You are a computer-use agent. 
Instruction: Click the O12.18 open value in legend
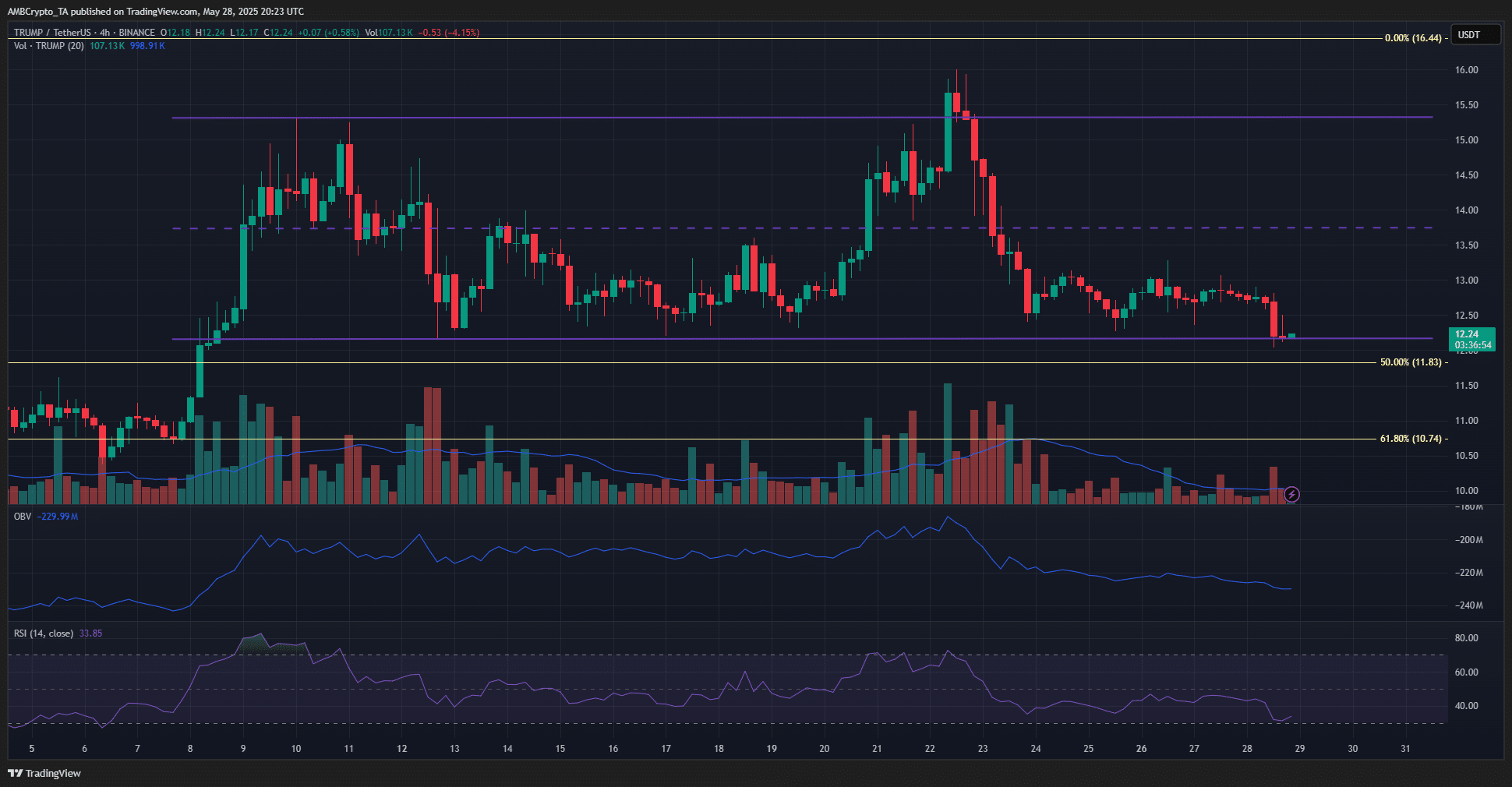175,33
